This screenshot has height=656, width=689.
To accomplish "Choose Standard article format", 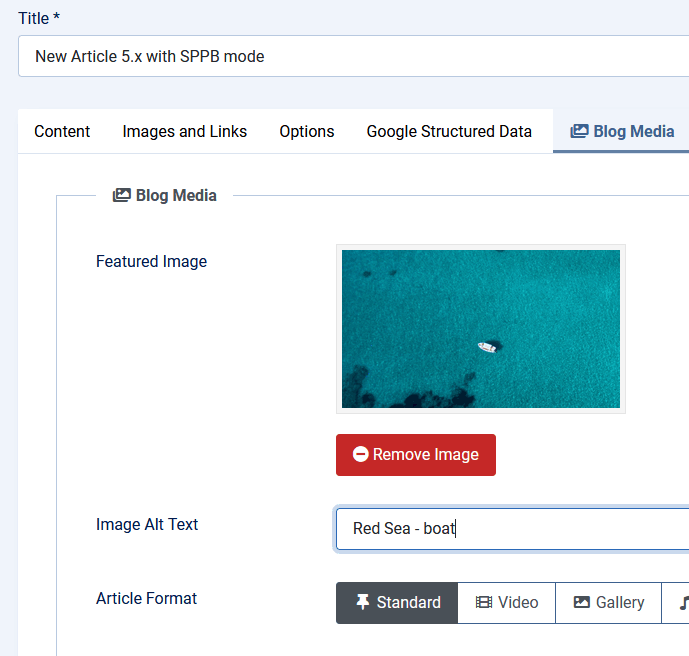I will coord(397,603).
